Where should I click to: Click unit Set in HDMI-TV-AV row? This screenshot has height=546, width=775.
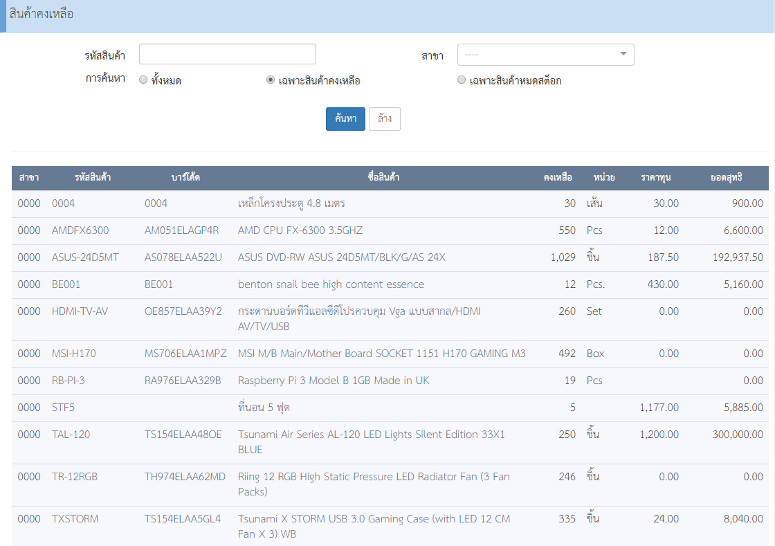594,311
